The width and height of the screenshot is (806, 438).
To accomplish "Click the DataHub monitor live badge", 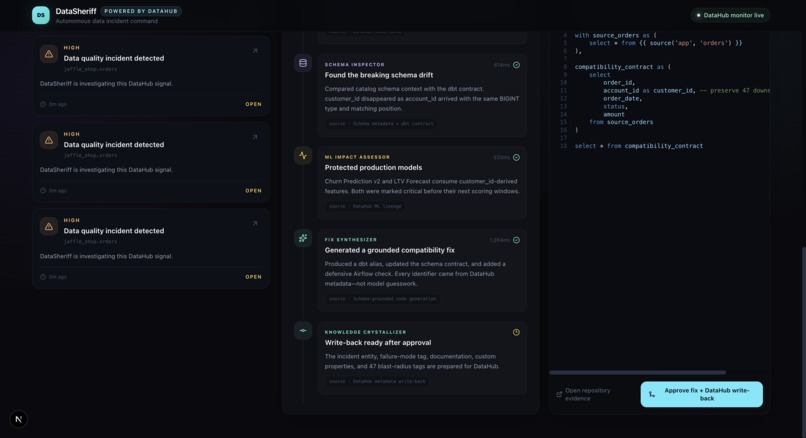I will (x=730, y=15).
